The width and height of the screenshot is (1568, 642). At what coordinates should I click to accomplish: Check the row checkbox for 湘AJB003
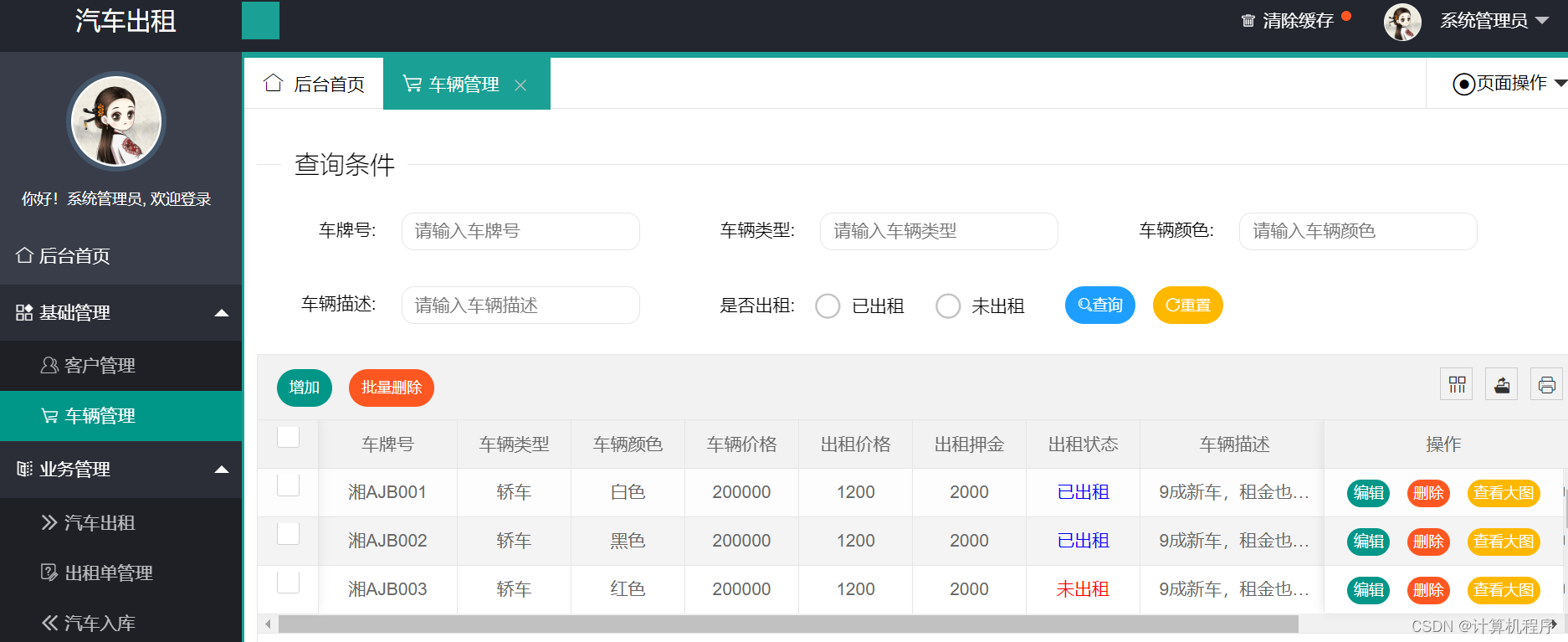coord(289,582)
